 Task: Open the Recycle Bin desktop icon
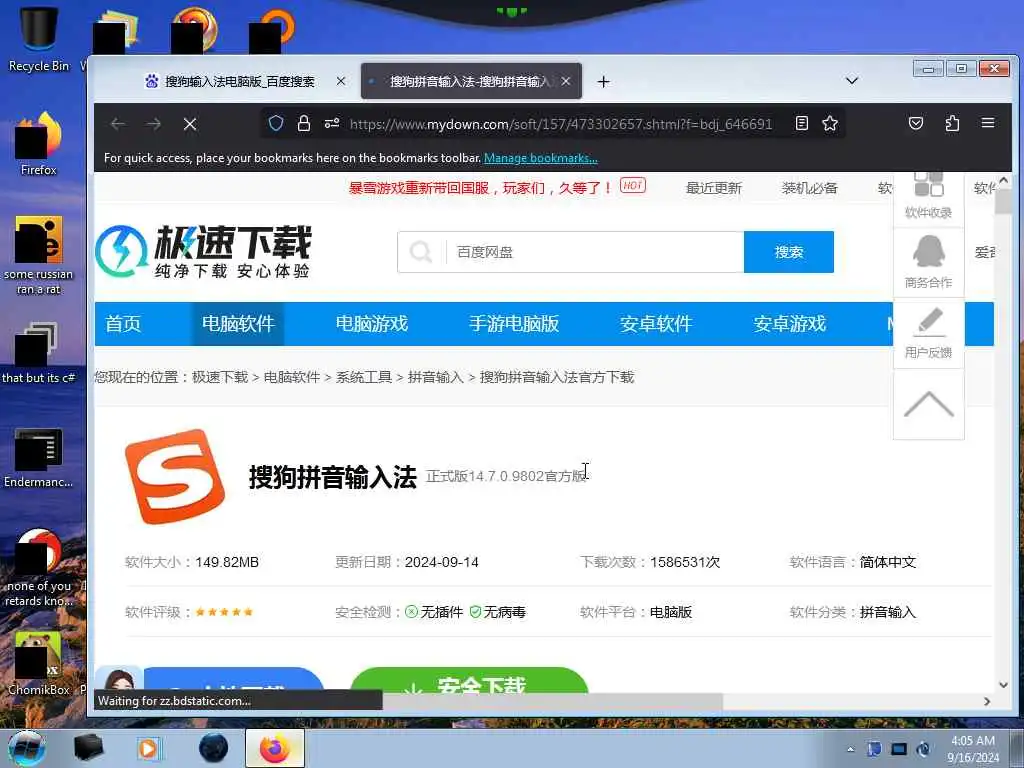pyautogui.click(x=39, y=38)
